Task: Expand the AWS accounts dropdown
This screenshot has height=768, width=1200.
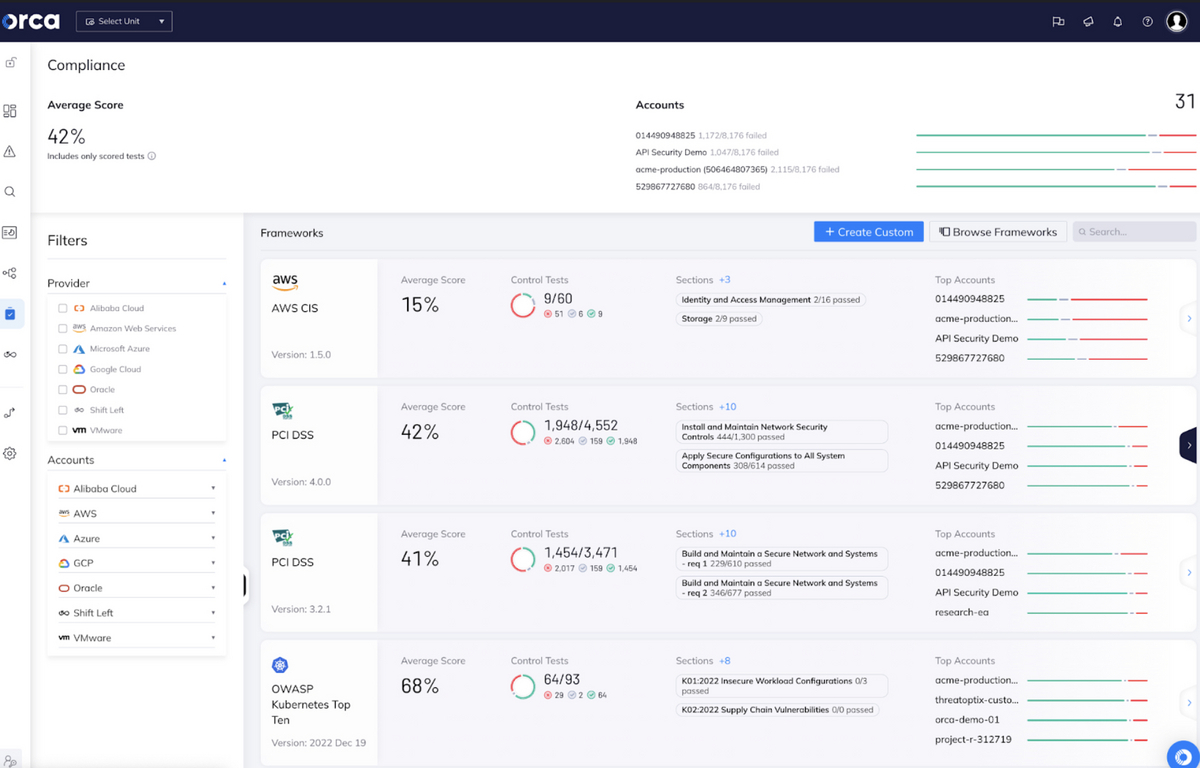Action: 213,512
